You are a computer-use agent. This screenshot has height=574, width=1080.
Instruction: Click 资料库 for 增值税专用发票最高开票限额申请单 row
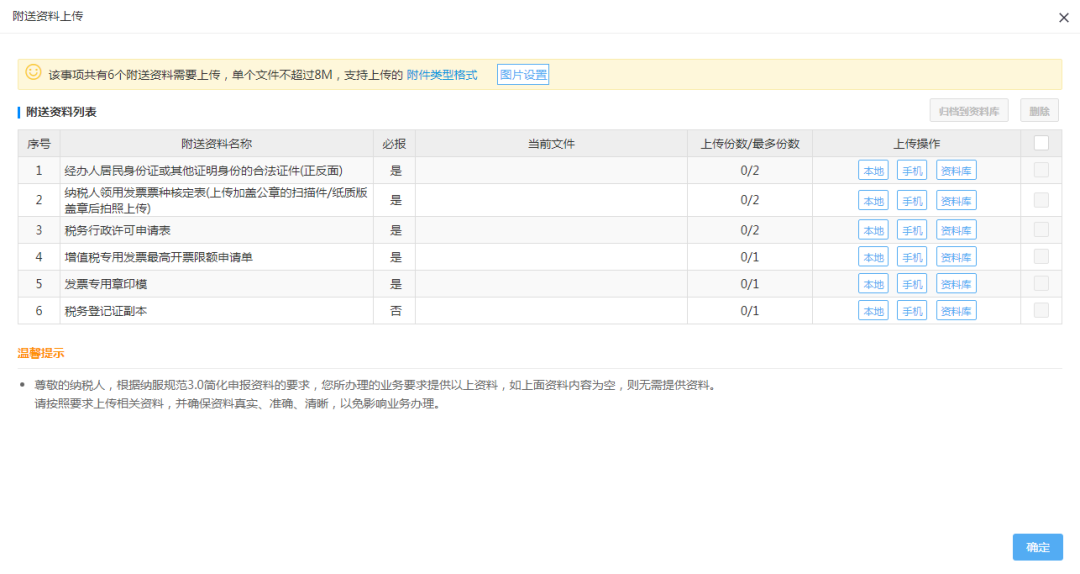click(956, 257)
